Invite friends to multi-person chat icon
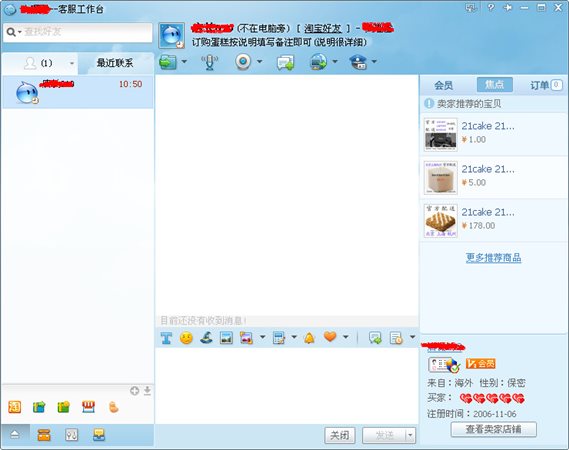Image resolution: width=569 pixels, height=450 pixels. [x=285, y=62]
